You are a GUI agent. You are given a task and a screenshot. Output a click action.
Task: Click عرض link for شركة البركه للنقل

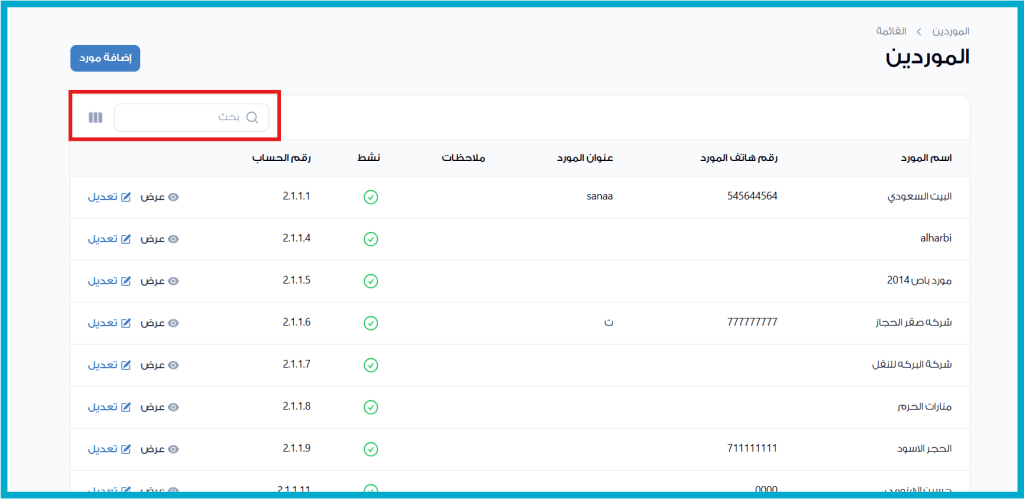click(152, 365)
